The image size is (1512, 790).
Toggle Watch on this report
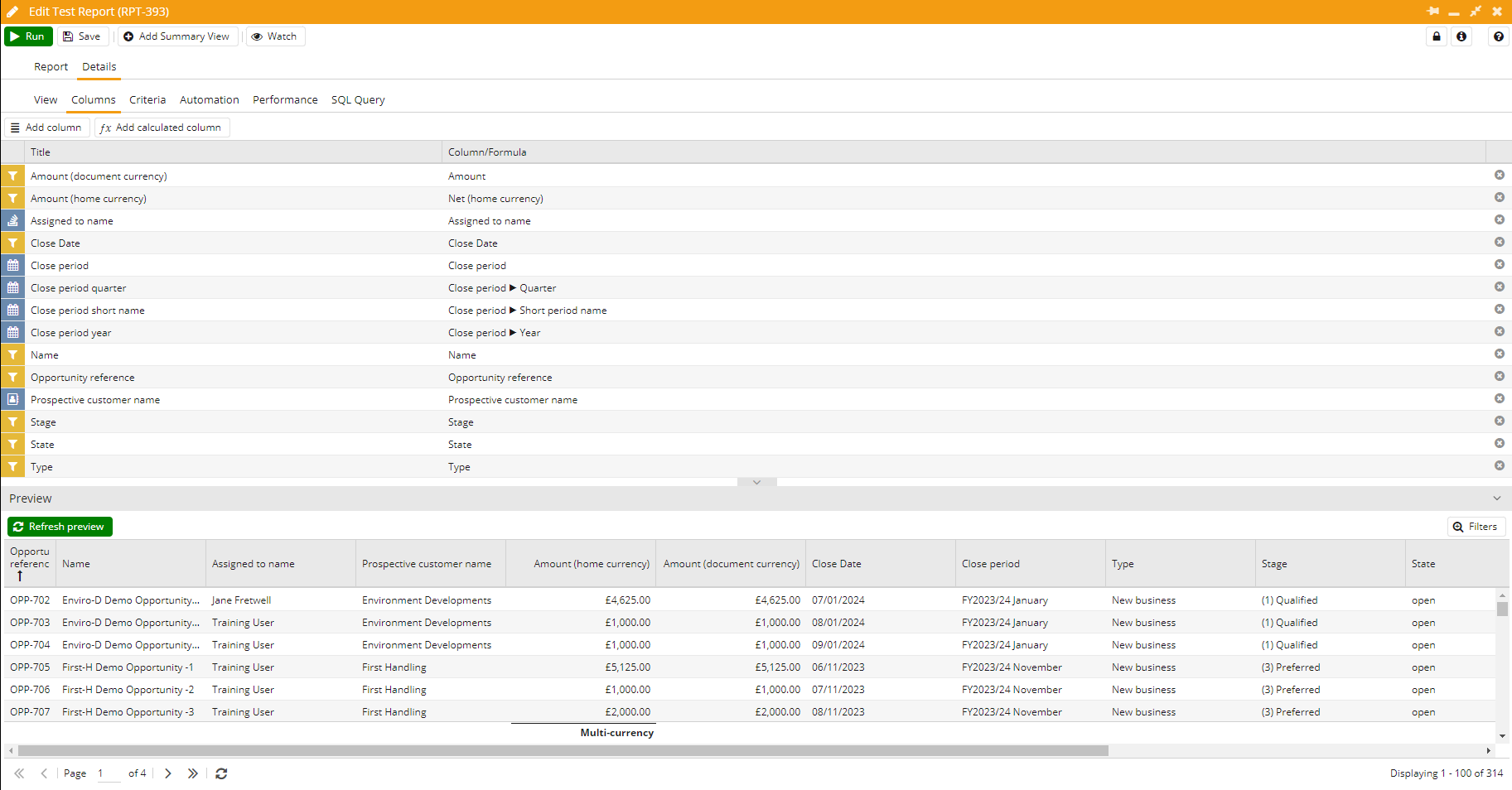(x=275, y=36)
